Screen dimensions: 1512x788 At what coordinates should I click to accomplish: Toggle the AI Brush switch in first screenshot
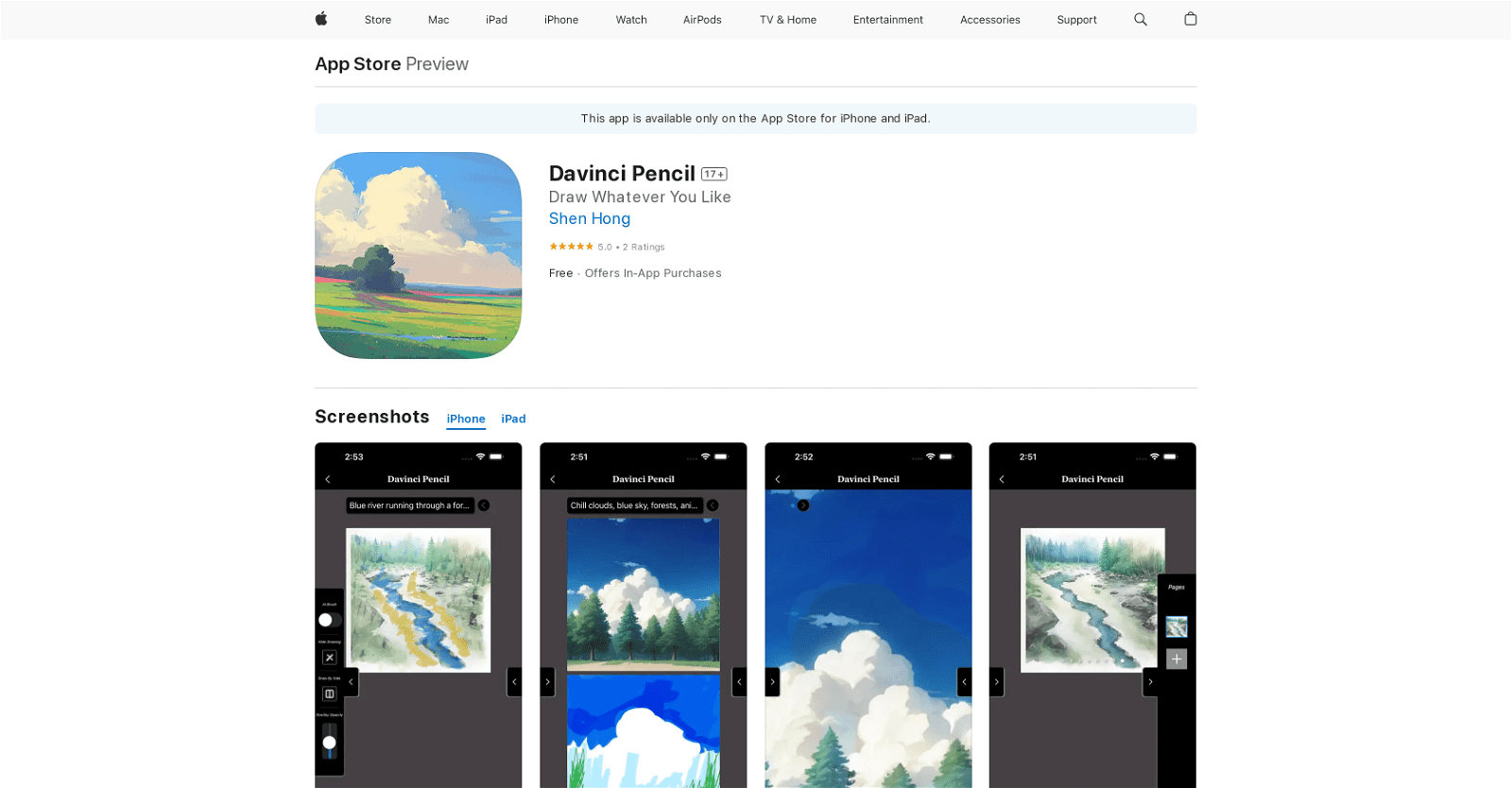(x=330, y=620)
